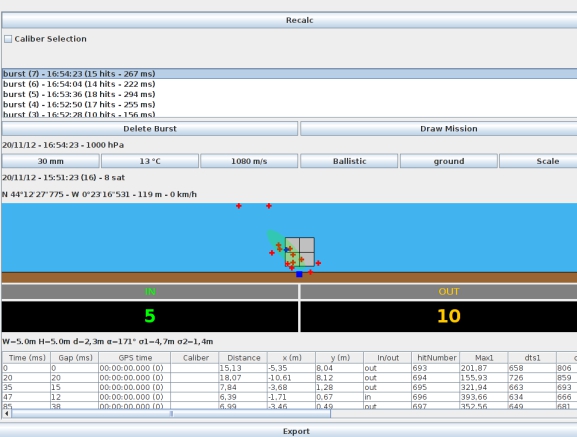This screenshot has width=577, height=437.
Task: Click the 1080 m/s velocity button
Action: click(249, 161)
